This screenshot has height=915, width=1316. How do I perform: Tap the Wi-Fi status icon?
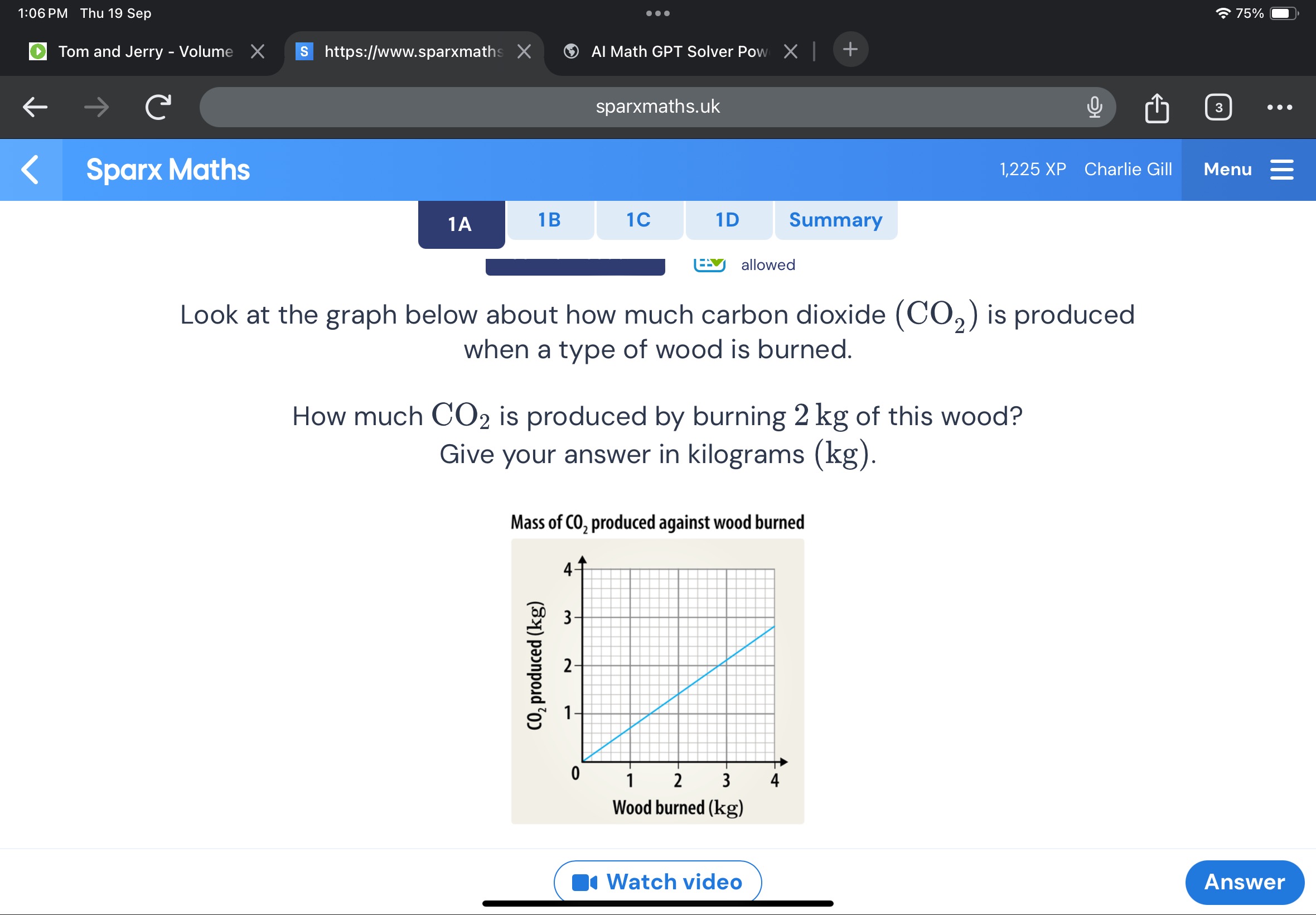point(1222,13)
